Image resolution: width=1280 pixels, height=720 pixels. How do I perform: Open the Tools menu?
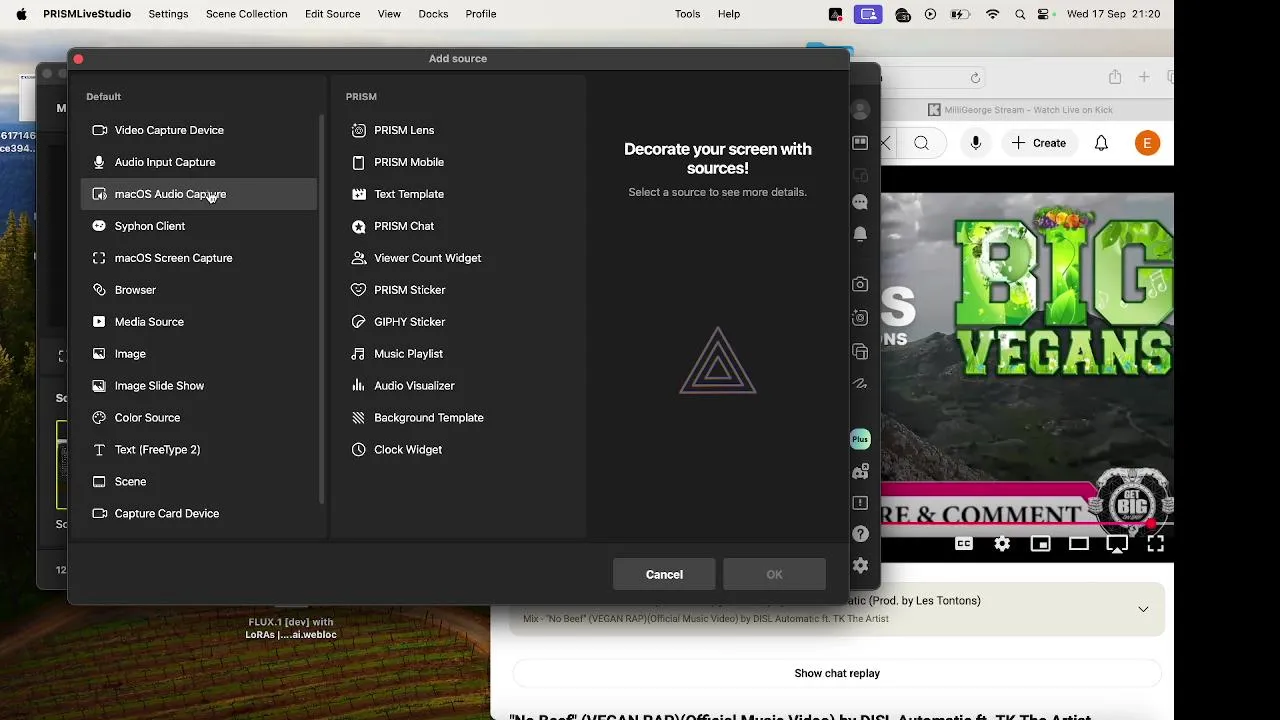687,14
